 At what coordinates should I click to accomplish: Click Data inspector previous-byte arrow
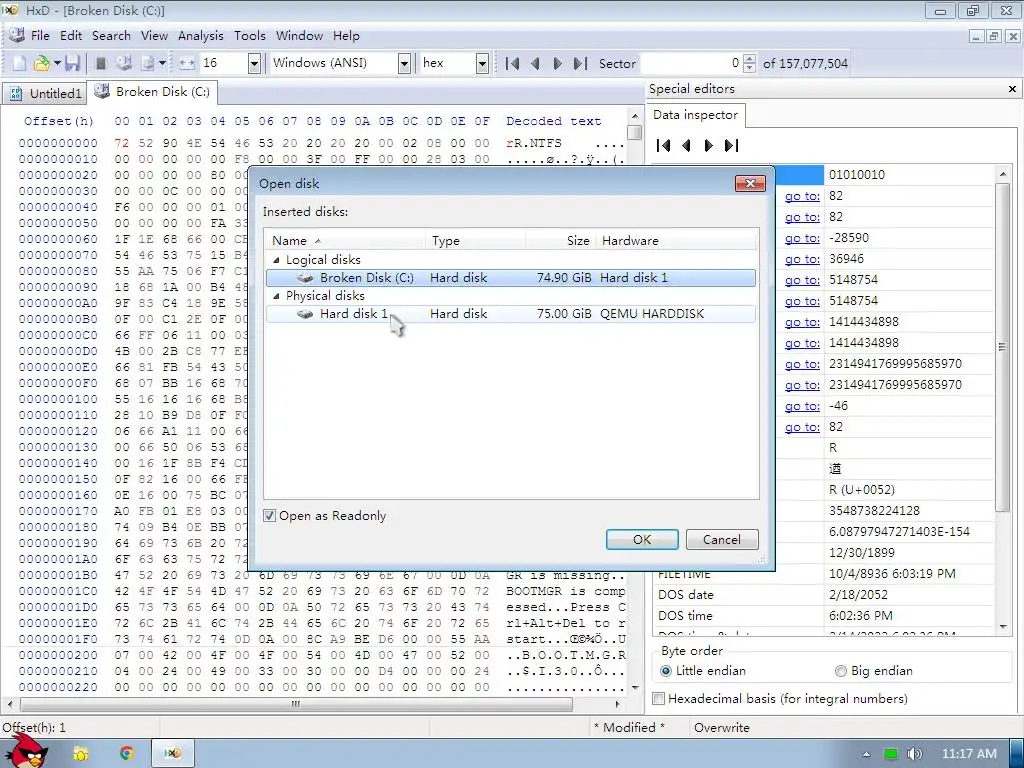(x=686, y=145)
